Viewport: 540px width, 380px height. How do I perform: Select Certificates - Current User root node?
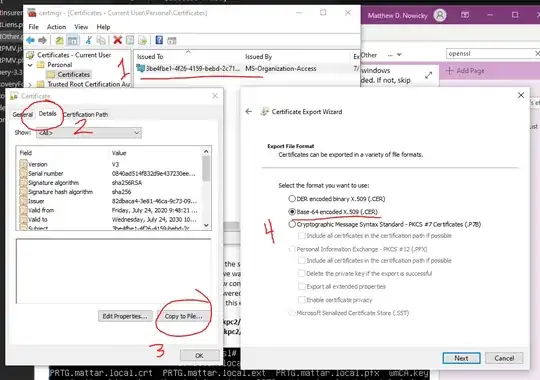tap(69, 55)
